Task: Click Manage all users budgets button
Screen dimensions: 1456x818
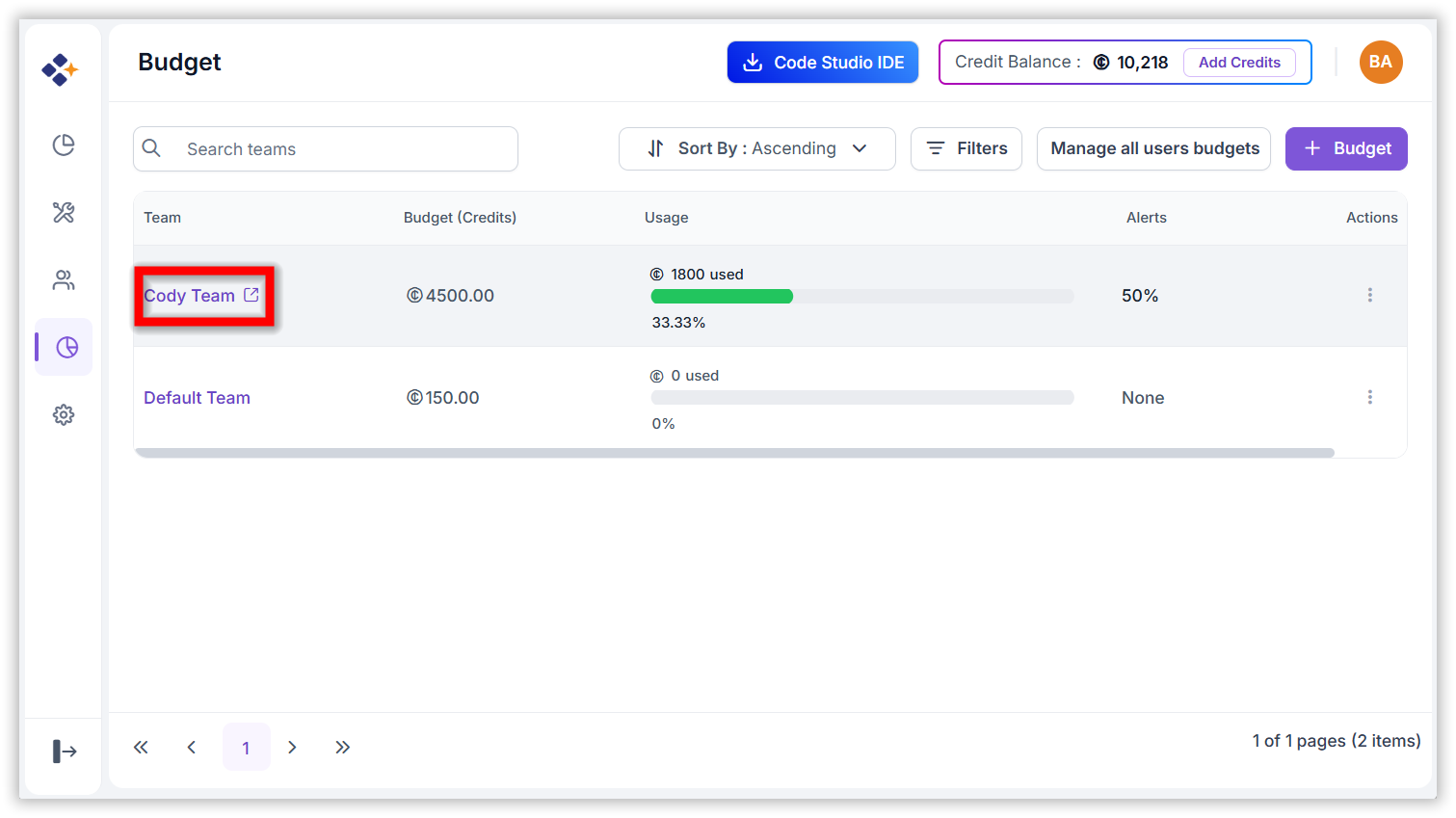Action: [1153, 148]
